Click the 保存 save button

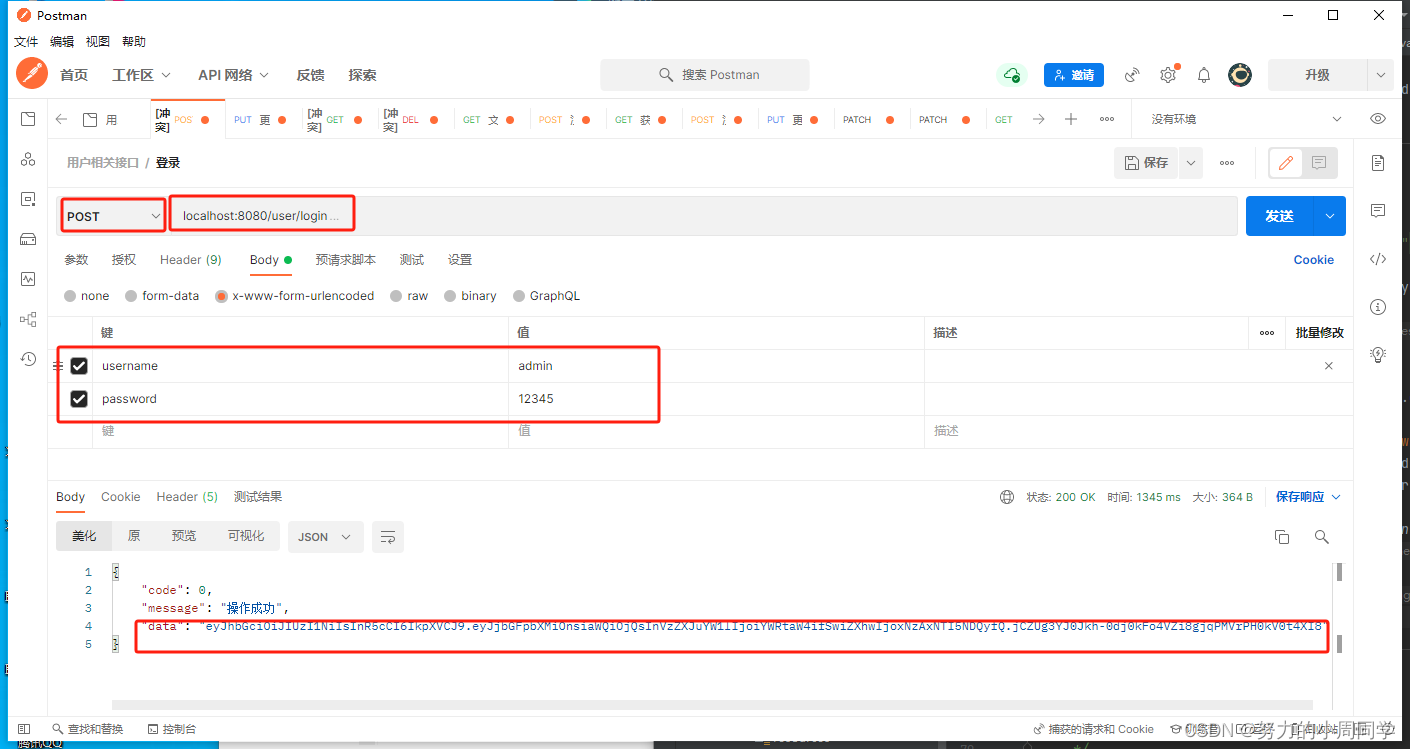(1146, 162)
